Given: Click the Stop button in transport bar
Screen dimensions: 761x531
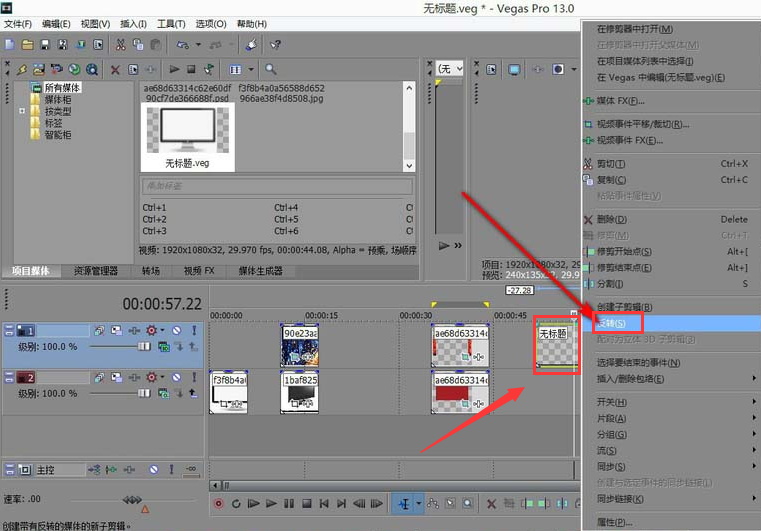Looking at the screenshot, I should point(307,503).
